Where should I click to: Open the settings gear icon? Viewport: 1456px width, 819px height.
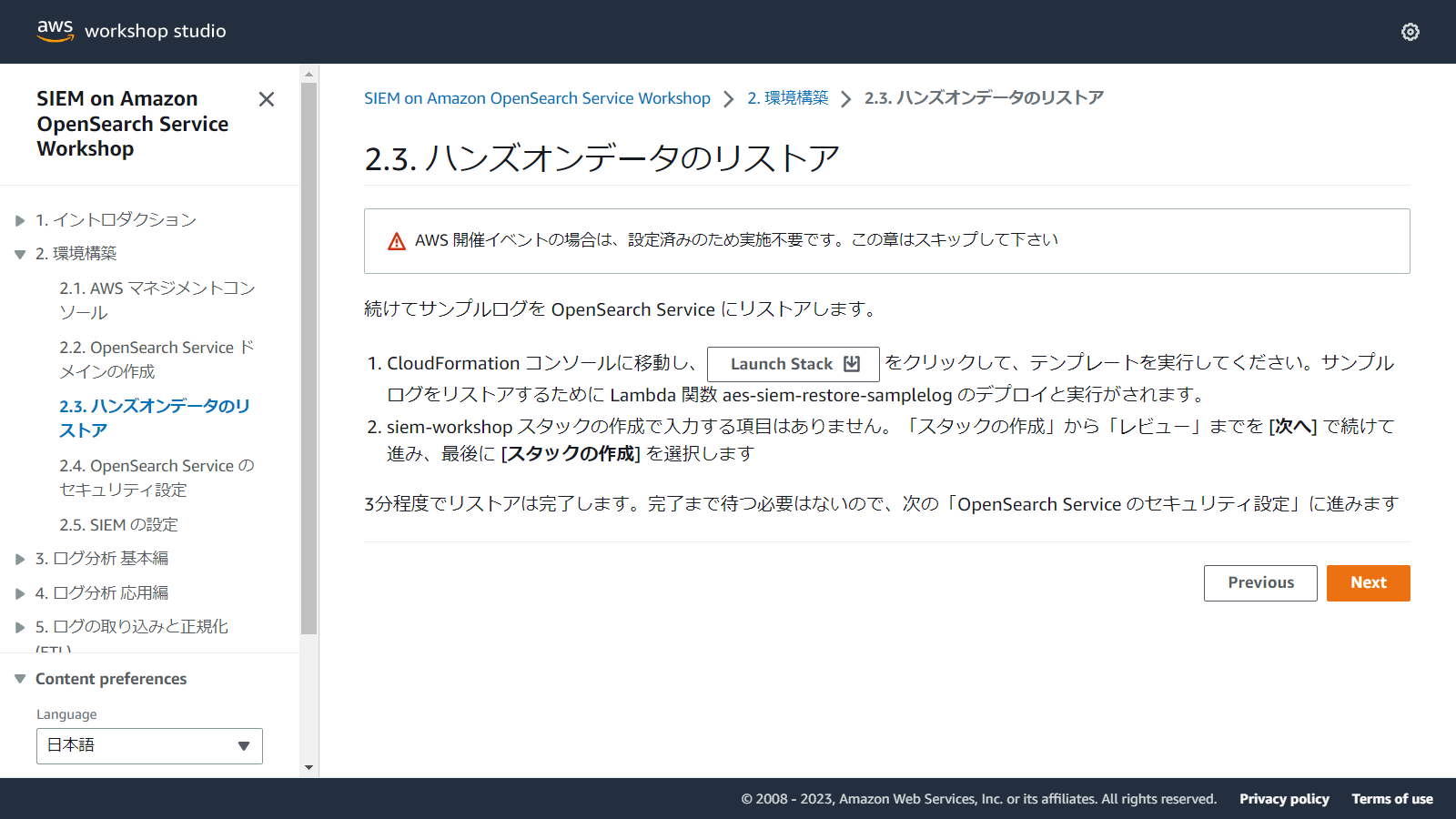(1410, 32)
